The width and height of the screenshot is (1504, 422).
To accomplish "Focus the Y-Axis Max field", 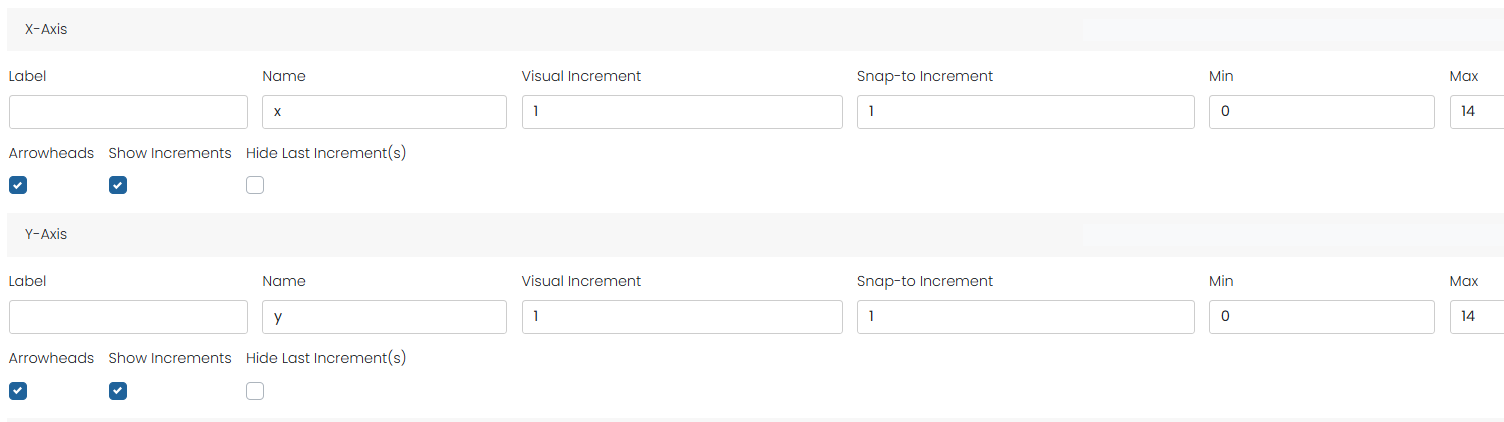I will (1478, 317).
